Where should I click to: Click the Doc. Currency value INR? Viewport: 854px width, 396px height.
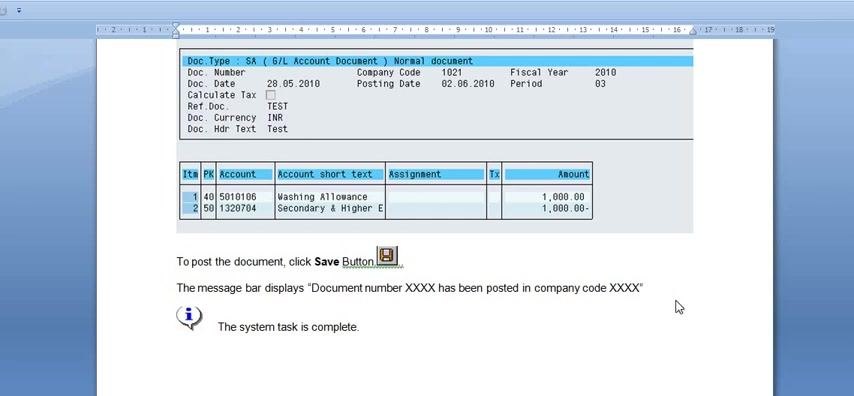click(275, 118)
